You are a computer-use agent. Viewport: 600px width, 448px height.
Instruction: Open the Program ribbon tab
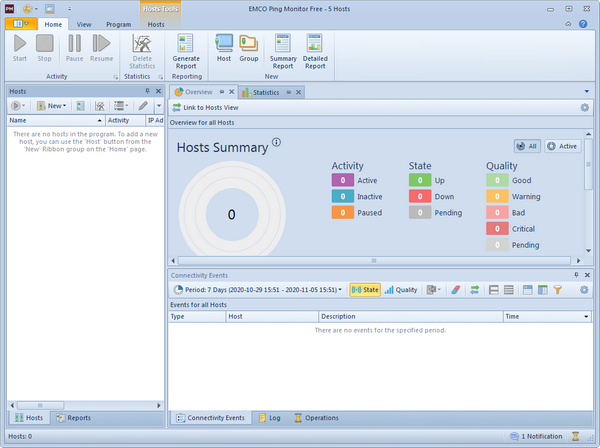click(x=118, y=23)
